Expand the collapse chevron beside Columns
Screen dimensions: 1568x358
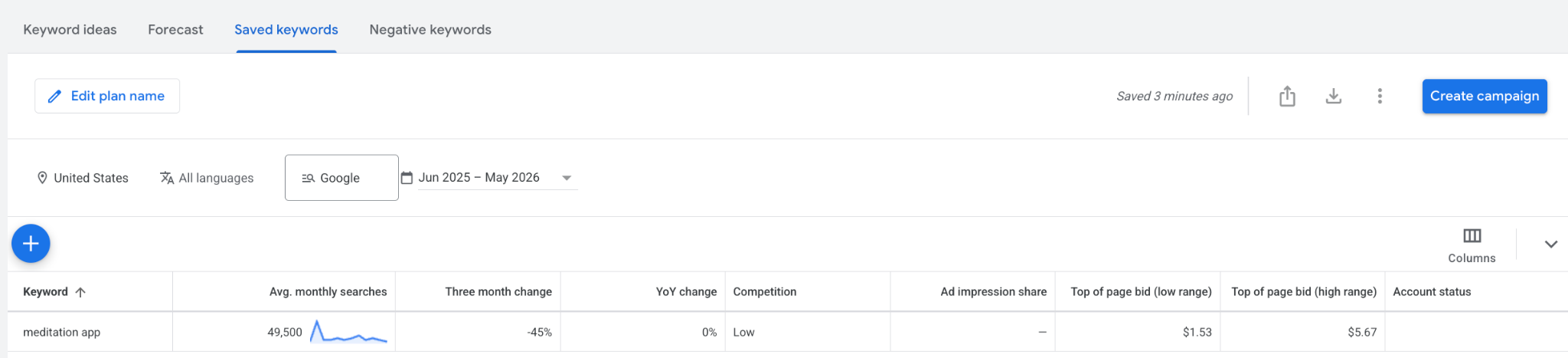pyautogui.click(x=1550, y=245)
